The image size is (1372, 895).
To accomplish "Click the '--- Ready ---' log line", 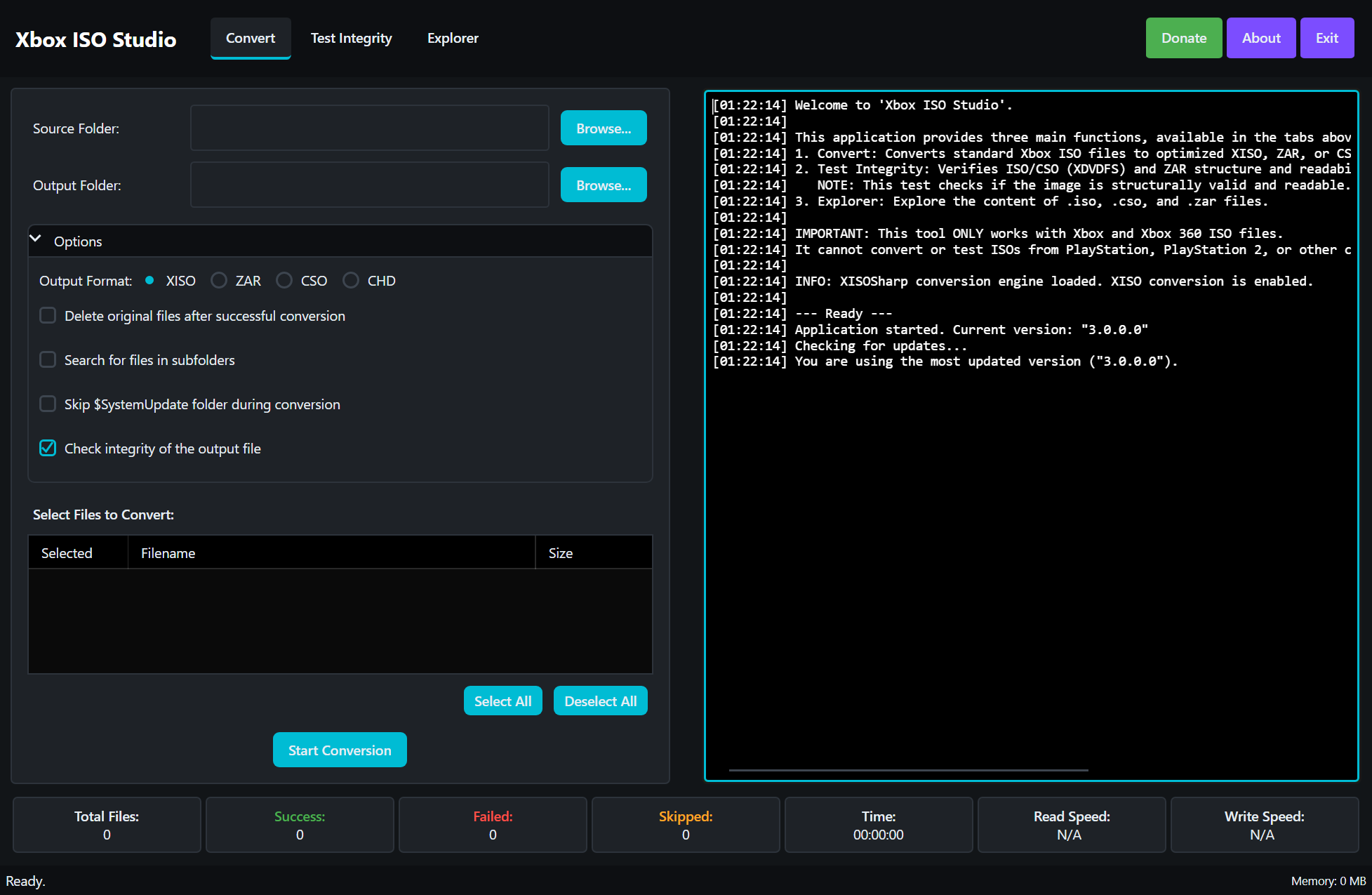I will click(x=802, y=314).
